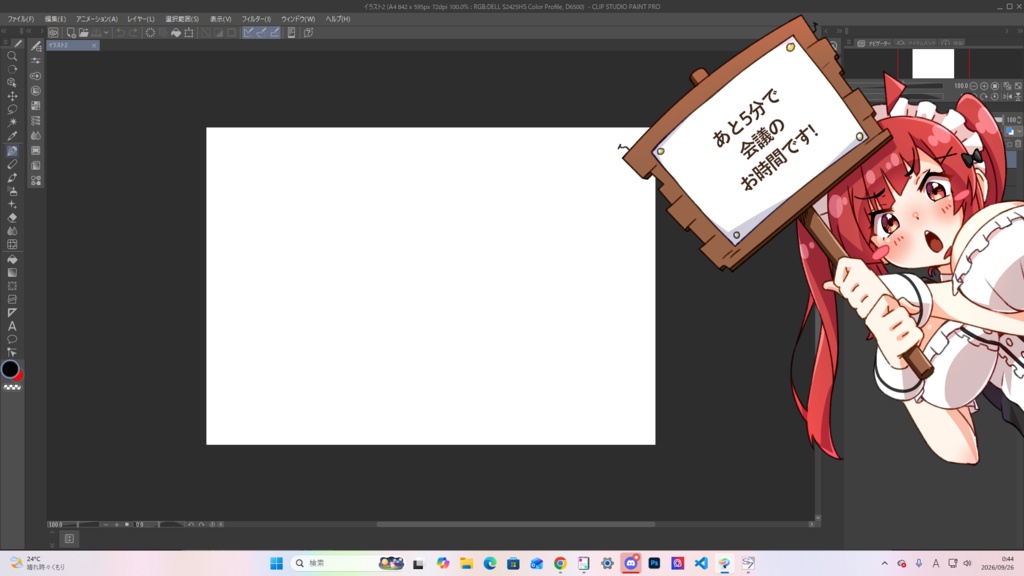Select the Fill bucket tool
Screen dimensions: 1024x576
tap(12, 259)
